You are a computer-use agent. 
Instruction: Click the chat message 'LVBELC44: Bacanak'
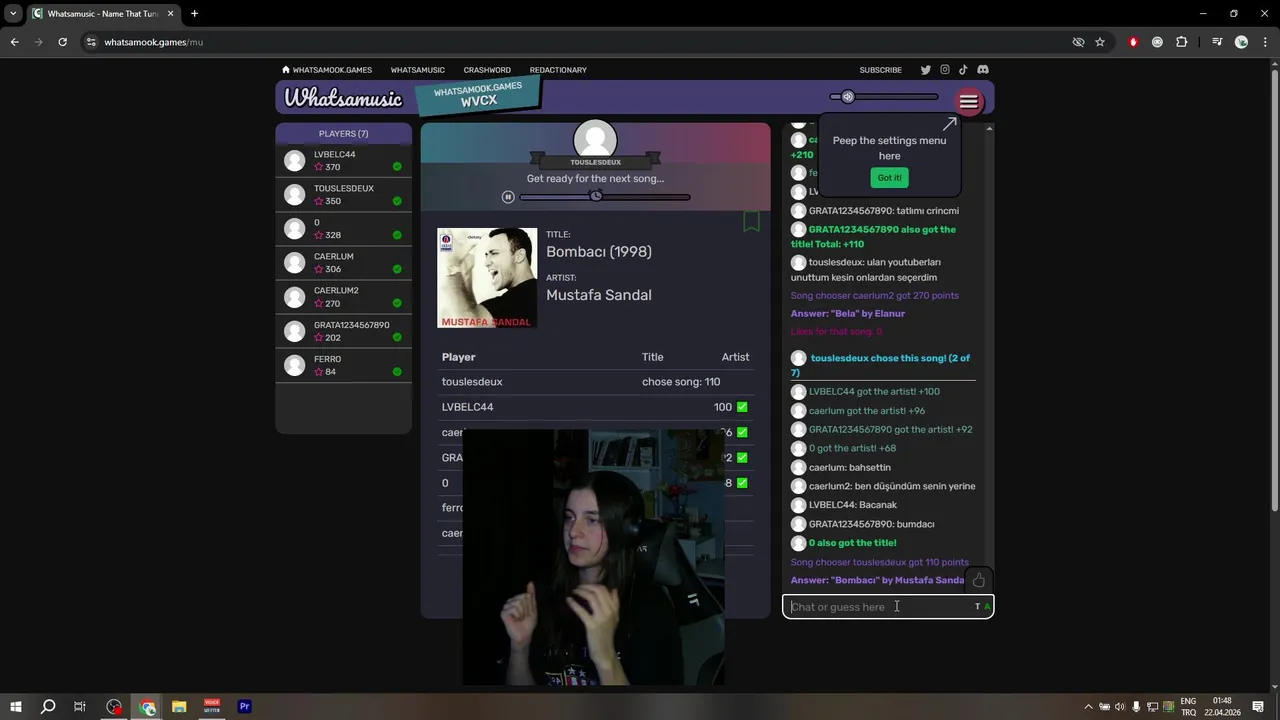[x=853, y=505]
